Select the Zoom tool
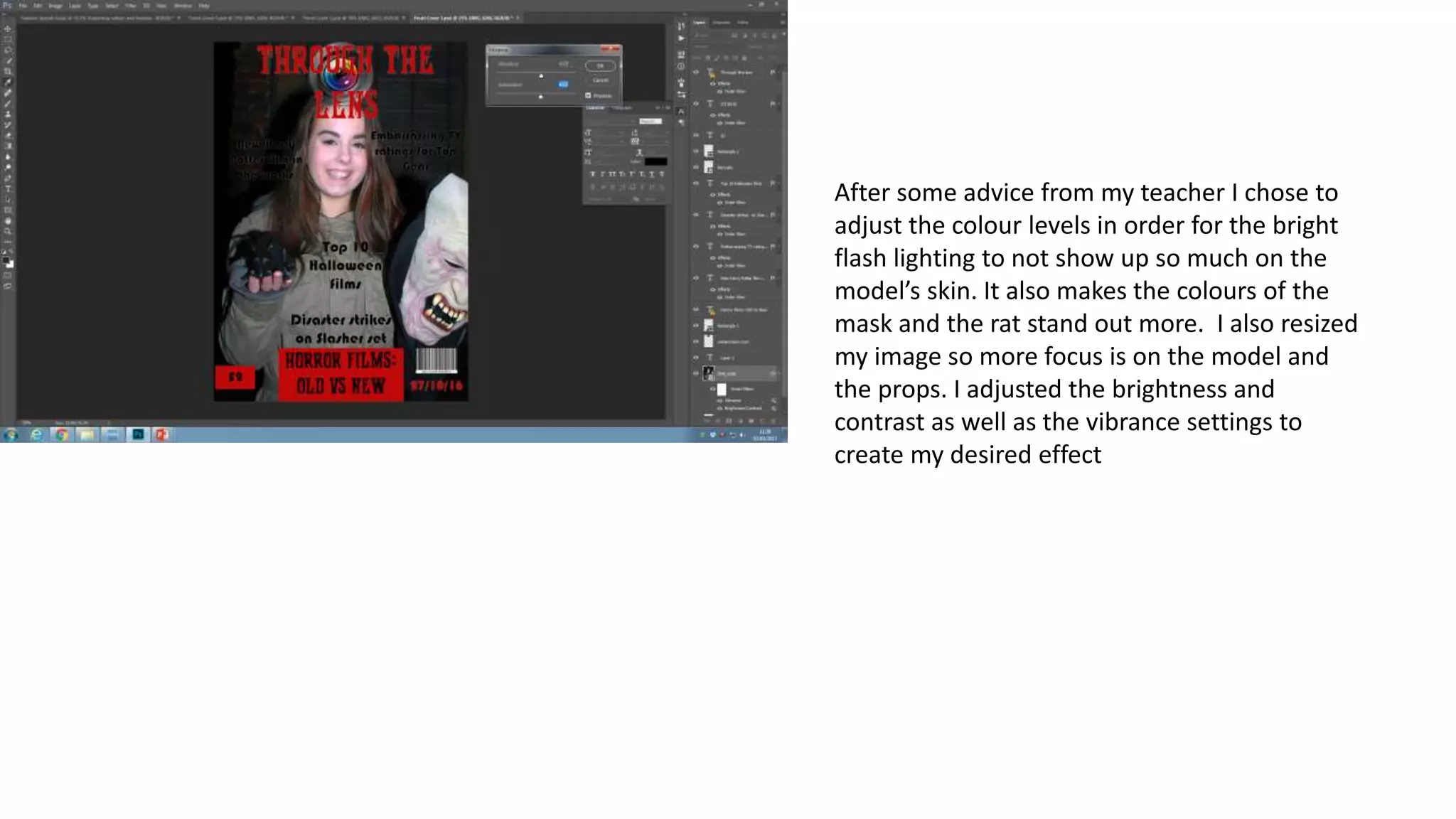 point(8,231)
